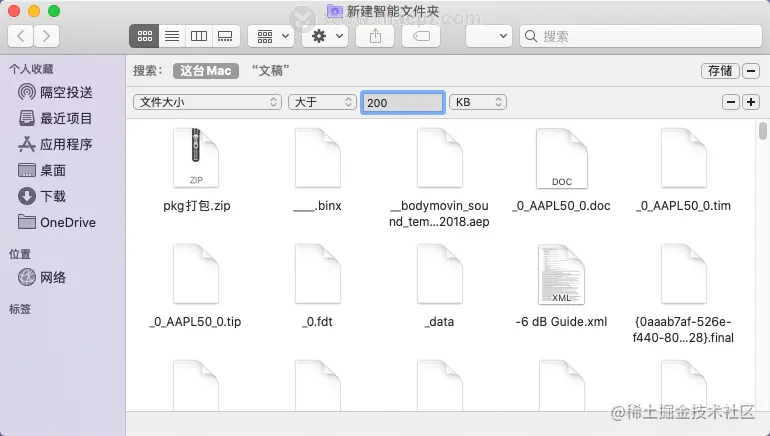Click the vertical scrollbar thumb
The image size is (770, 436).
click(762, 131)
